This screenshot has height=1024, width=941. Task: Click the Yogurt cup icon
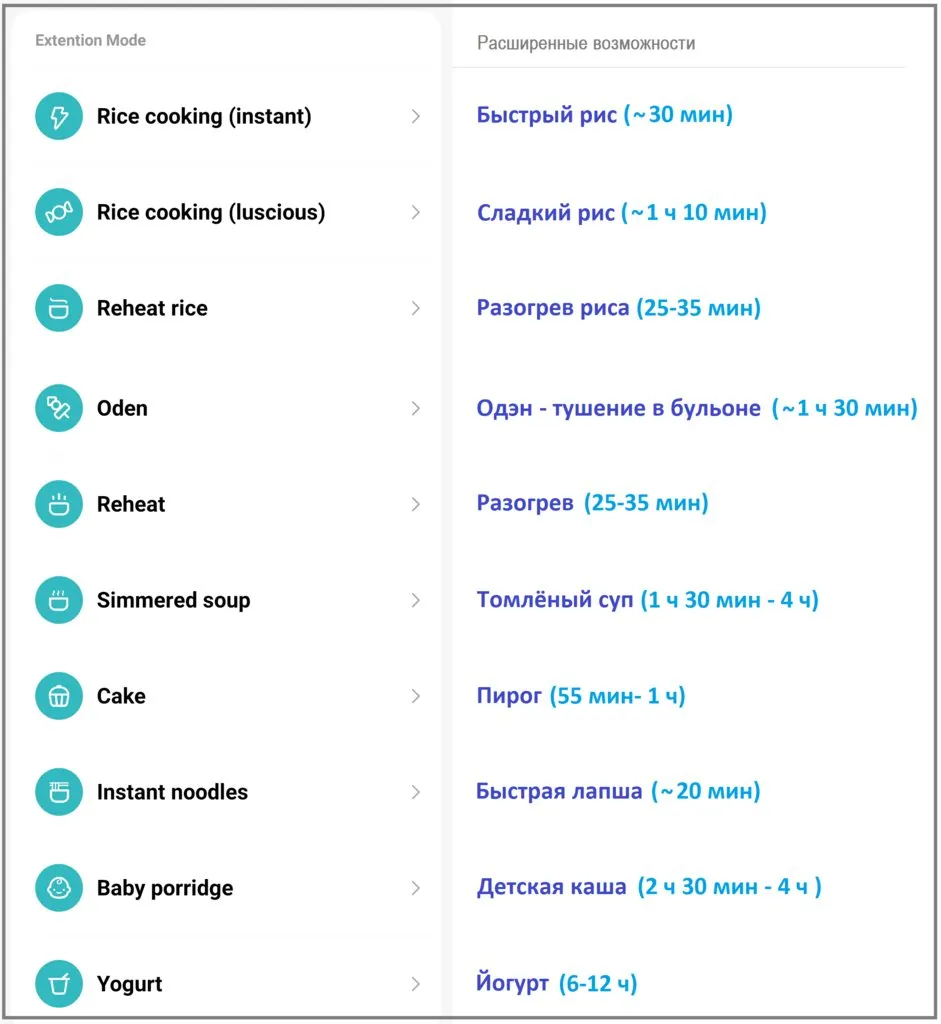click(59, 984)
